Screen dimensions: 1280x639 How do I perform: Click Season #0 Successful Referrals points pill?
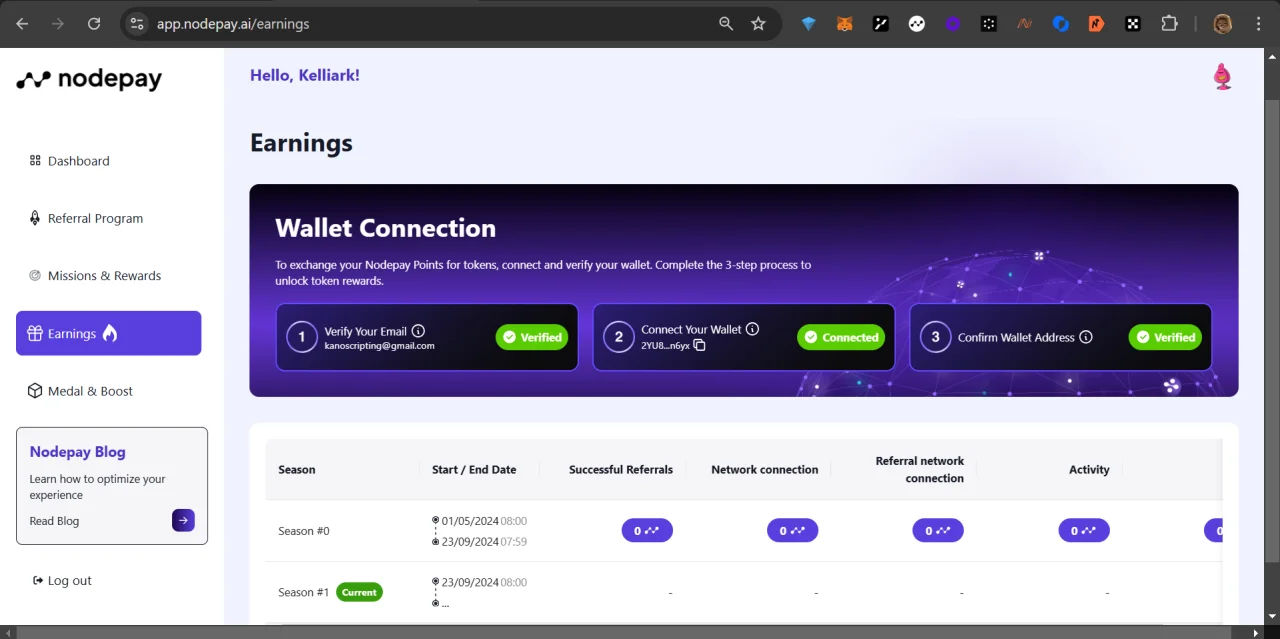(647, 531)
